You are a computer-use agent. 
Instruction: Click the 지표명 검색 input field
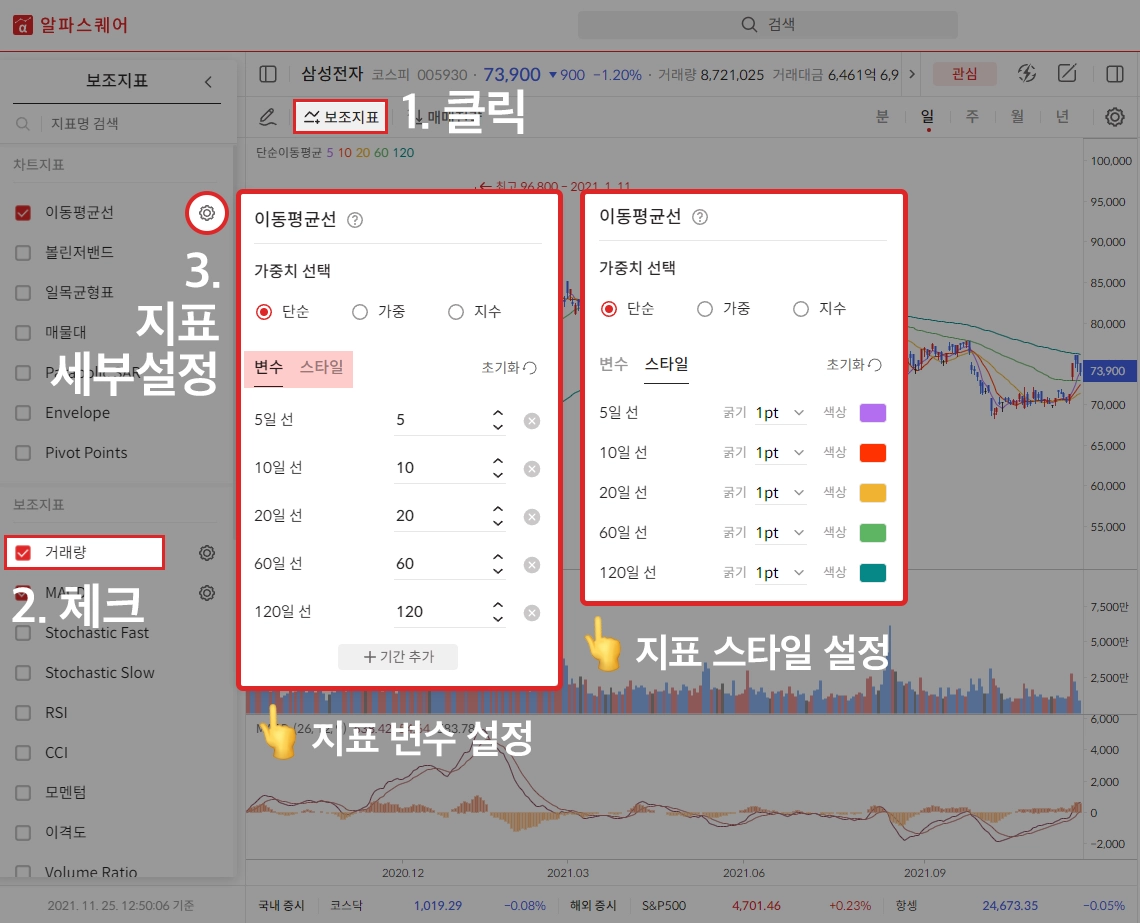(116, 124)
